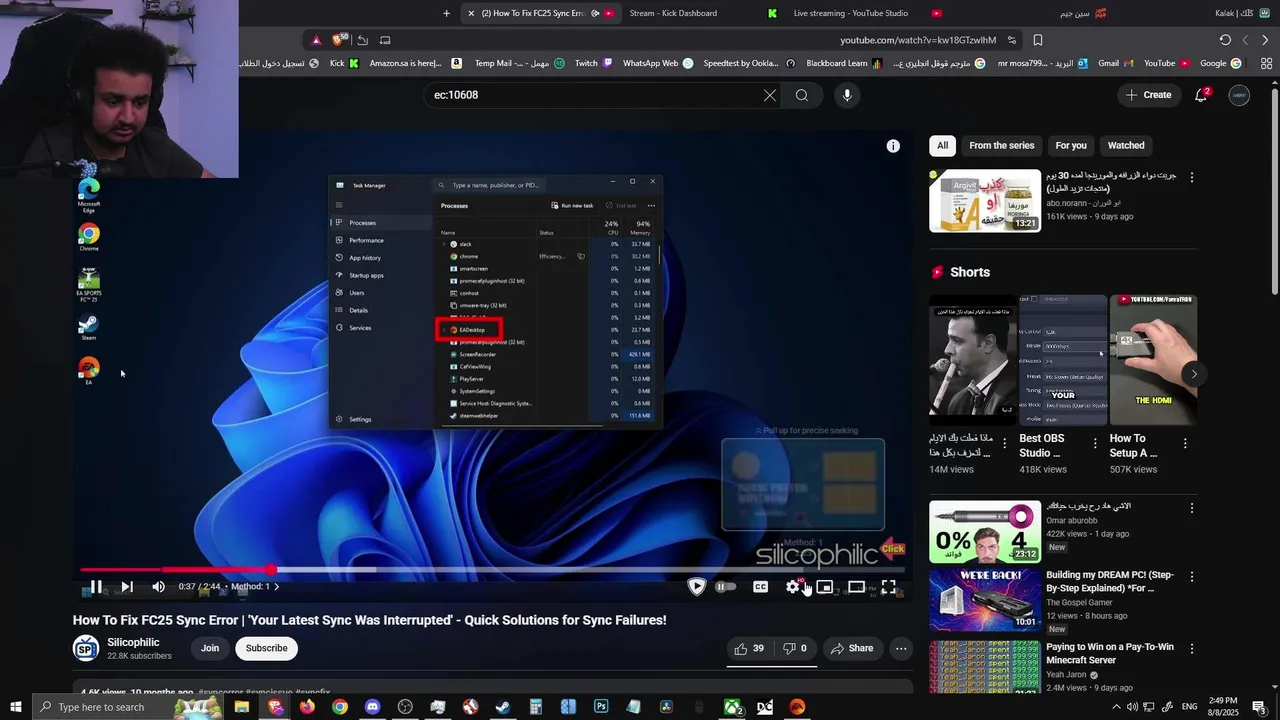1280x720 pixels.
Task: Select the 'From the series' chip
Action: 1002,145
